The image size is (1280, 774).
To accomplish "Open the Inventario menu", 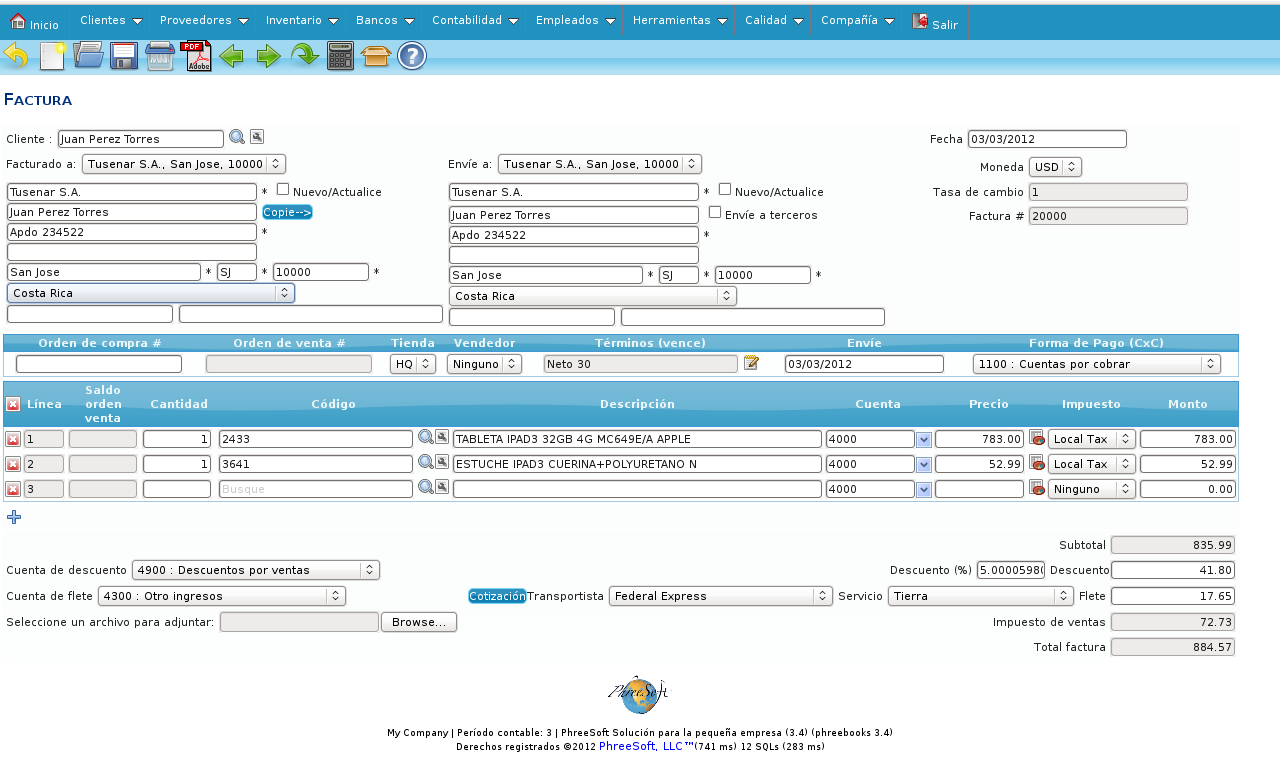I will pyautogui.click(x=302, y=20).
